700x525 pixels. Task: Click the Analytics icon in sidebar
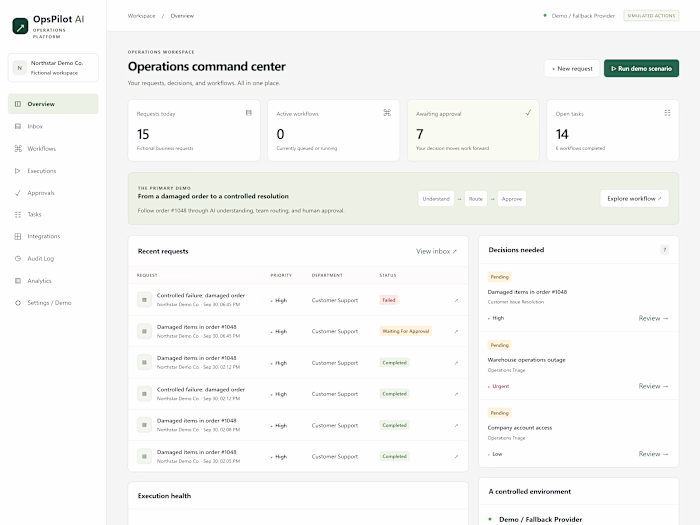point(18,281)
